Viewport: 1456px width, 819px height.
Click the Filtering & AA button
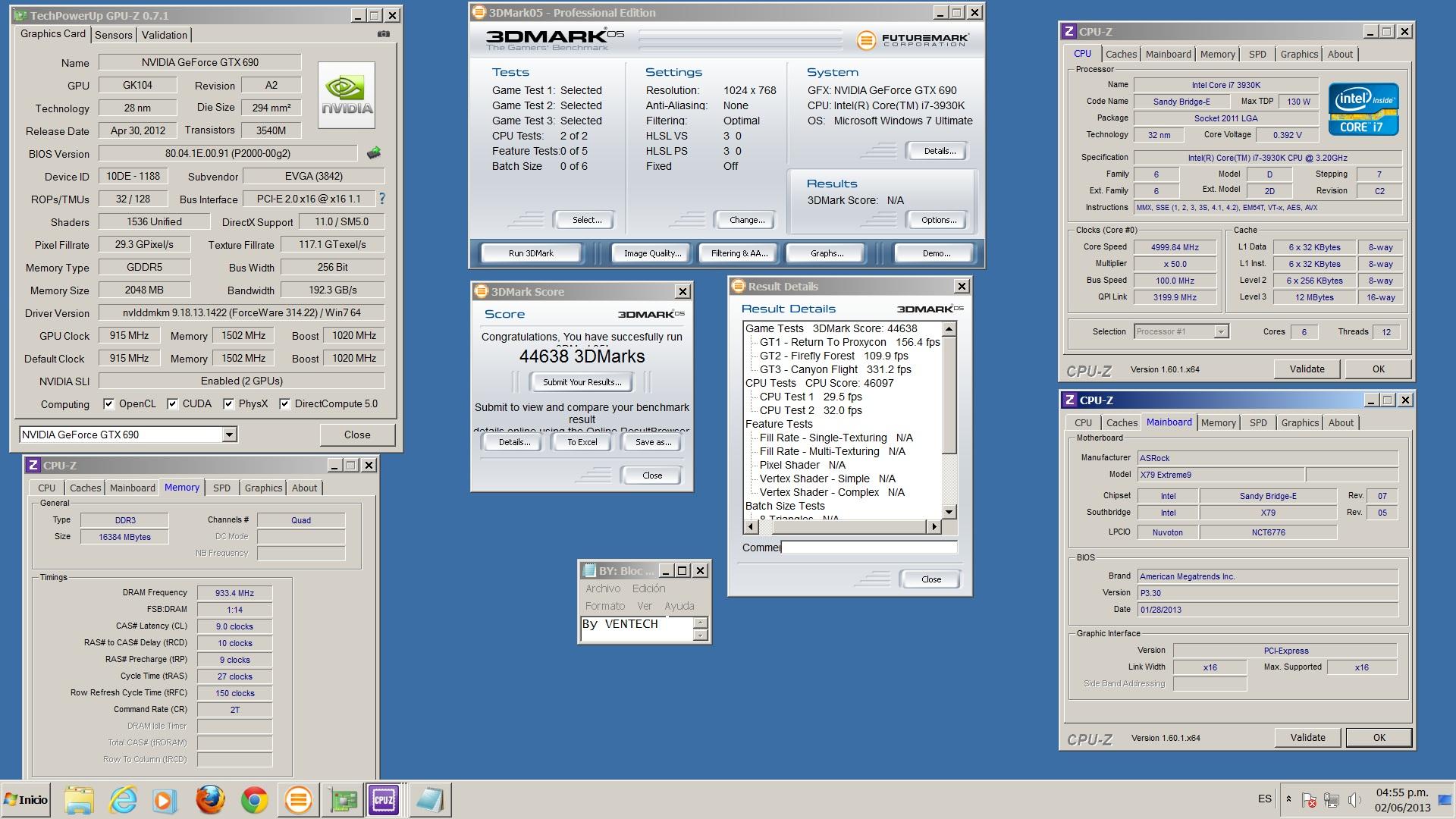739,253
